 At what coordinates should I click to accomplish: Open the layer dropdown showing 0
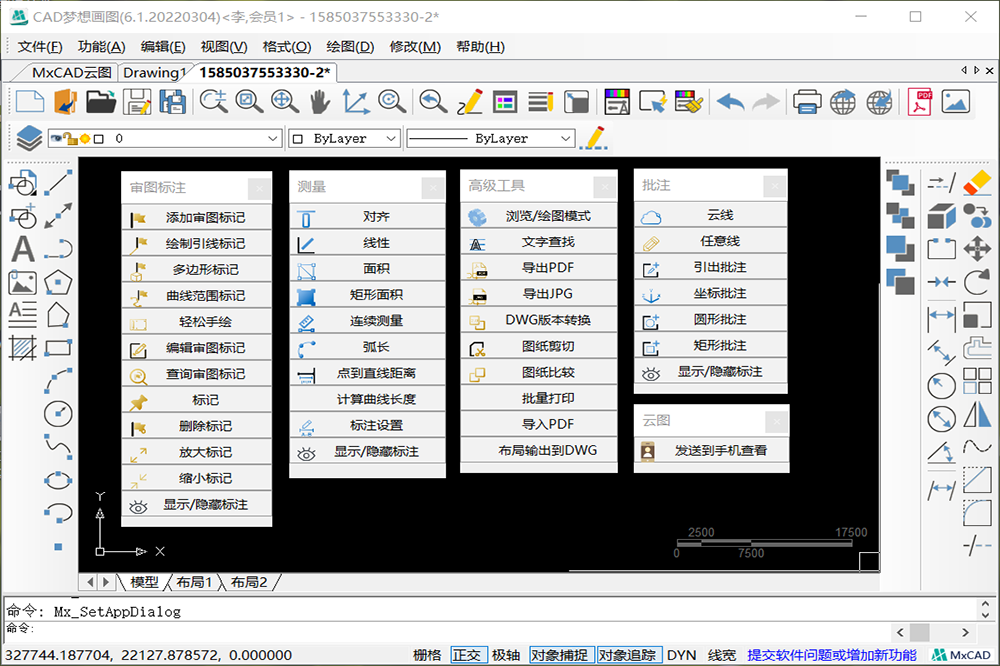tap(165, 138)
